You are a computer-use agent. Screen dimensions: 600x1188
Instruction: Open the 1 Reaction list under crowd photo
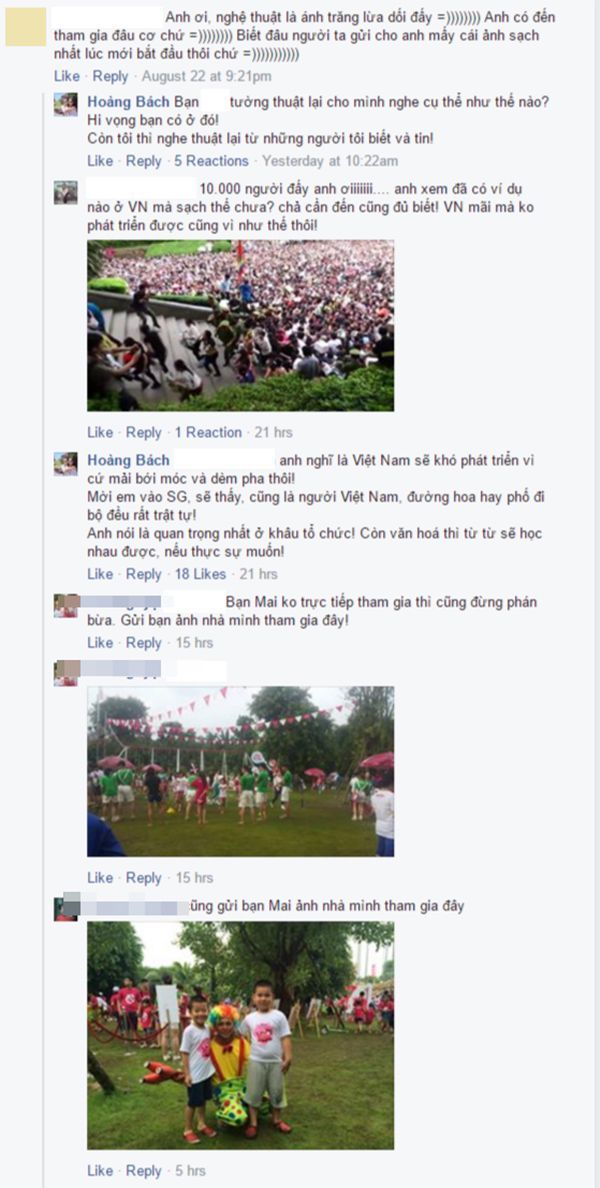pos(208,433)
